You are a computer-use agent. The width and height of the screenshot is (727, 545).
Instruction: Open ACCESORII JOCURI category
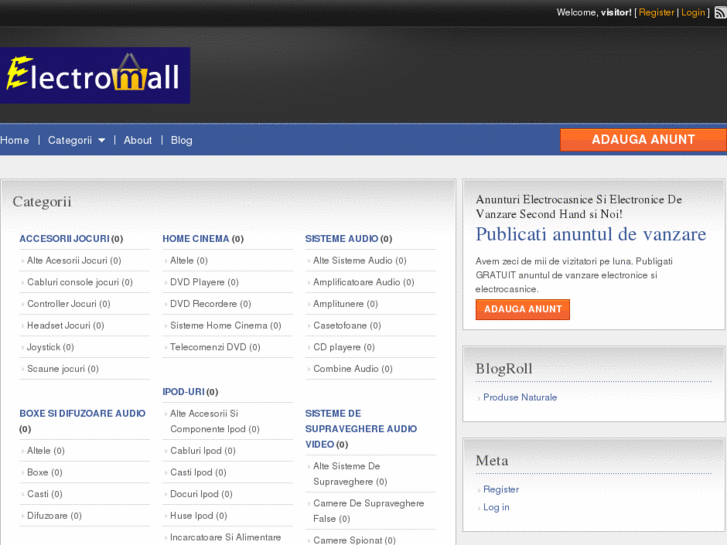pos(64,239)
